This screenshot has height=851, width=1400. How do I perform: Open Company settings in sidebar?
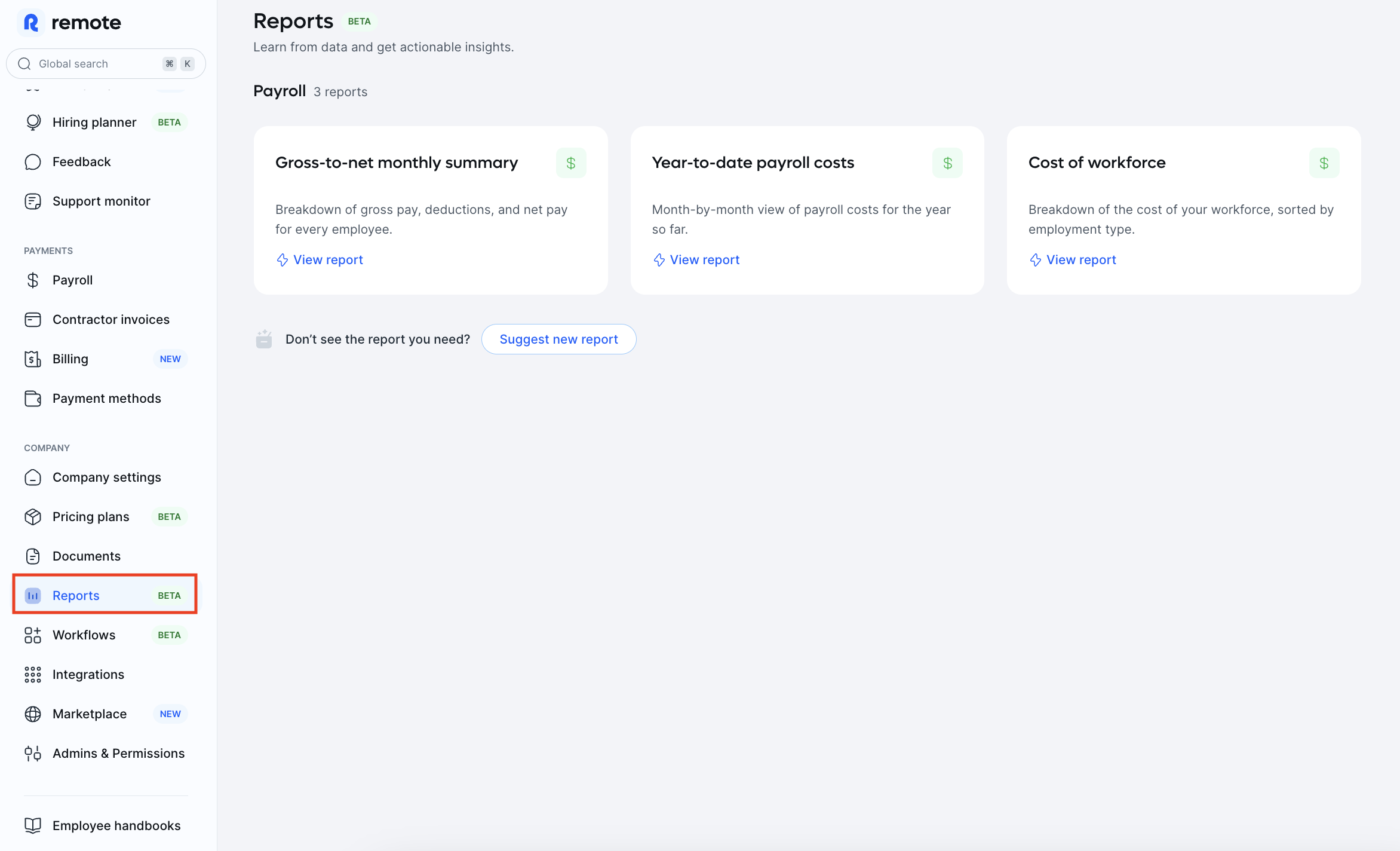tap(106, 477)
